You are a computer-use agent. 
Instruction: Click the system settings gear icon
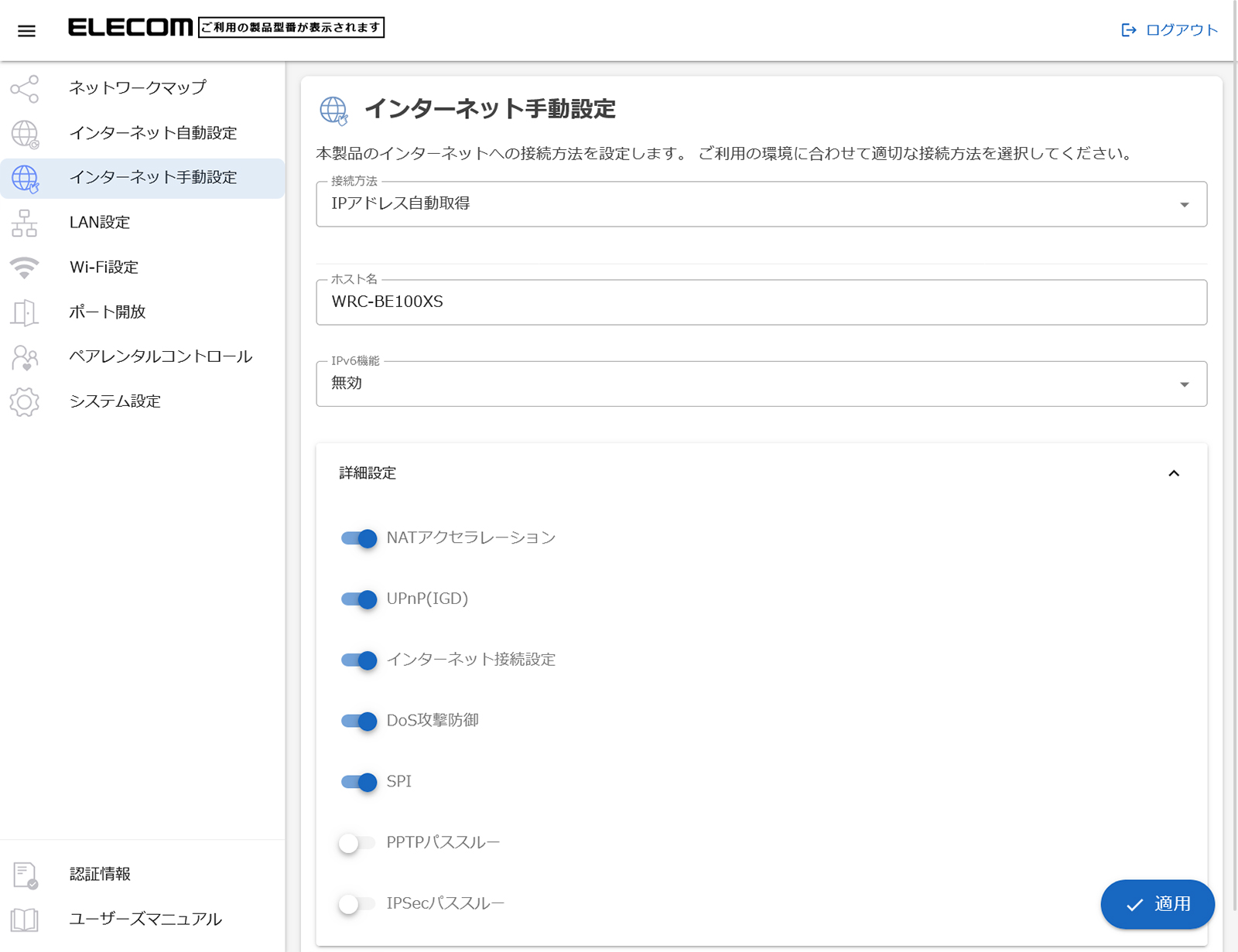tap(25, 402)
